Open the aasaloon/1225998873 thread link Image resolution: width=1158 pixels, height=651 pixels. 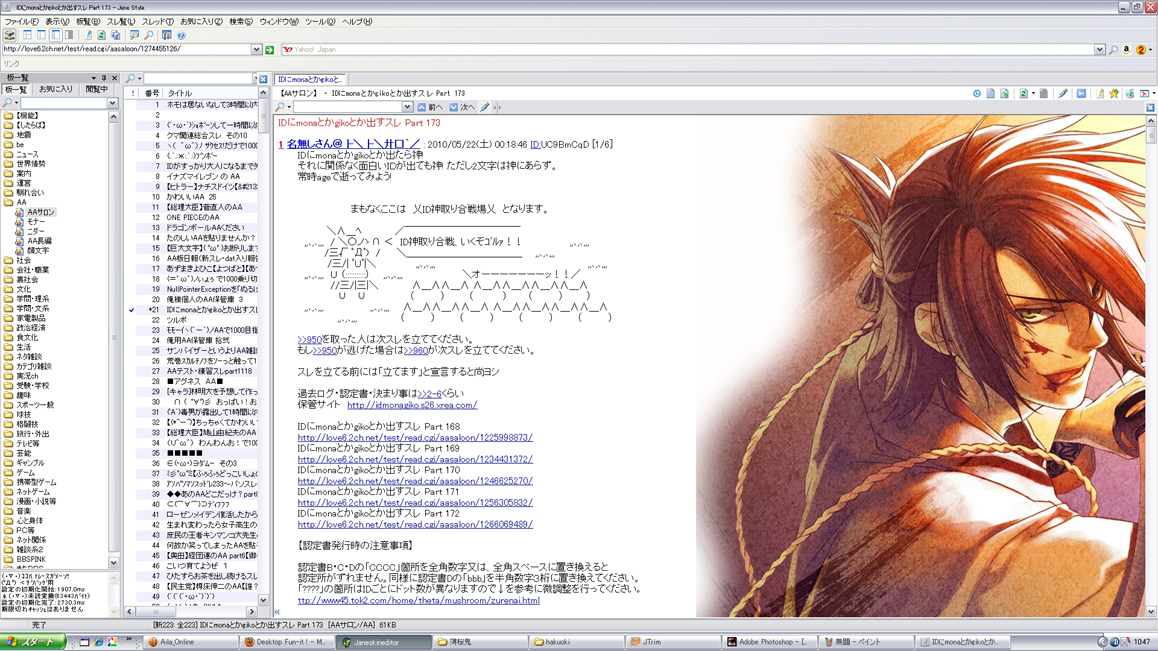415,437
